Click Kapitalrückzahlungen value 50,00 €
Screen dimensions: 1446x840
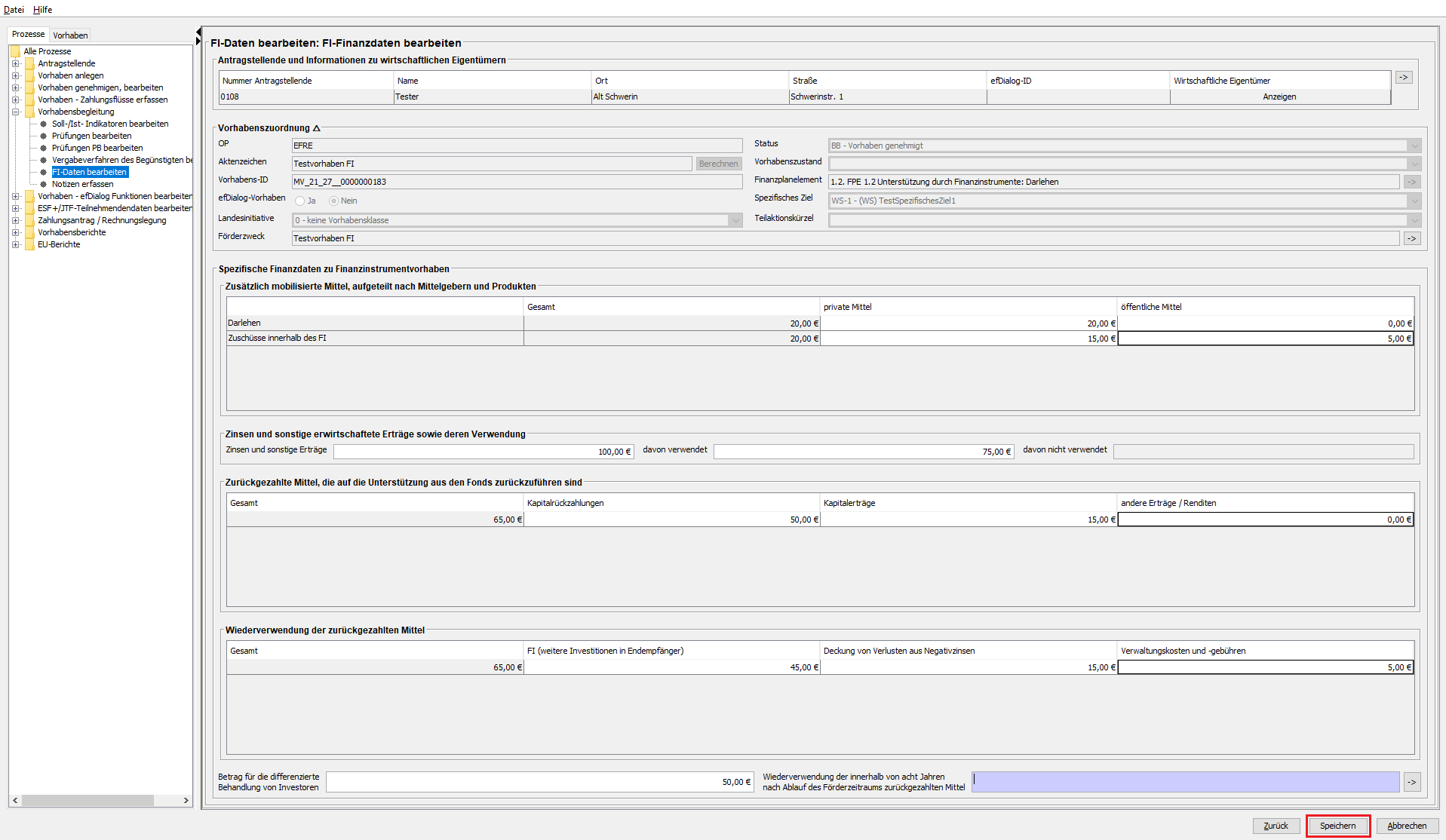[672, 520]
